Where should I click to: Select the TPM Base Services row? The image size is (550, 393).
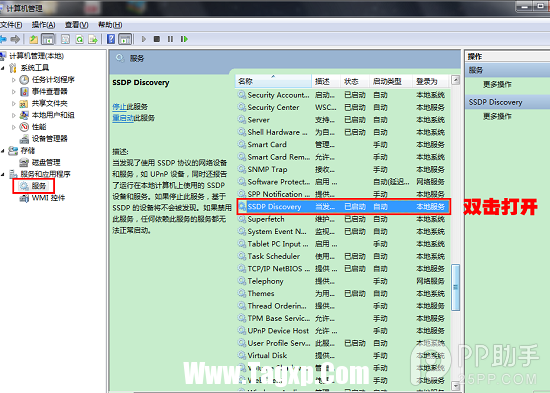click(343, 319)
